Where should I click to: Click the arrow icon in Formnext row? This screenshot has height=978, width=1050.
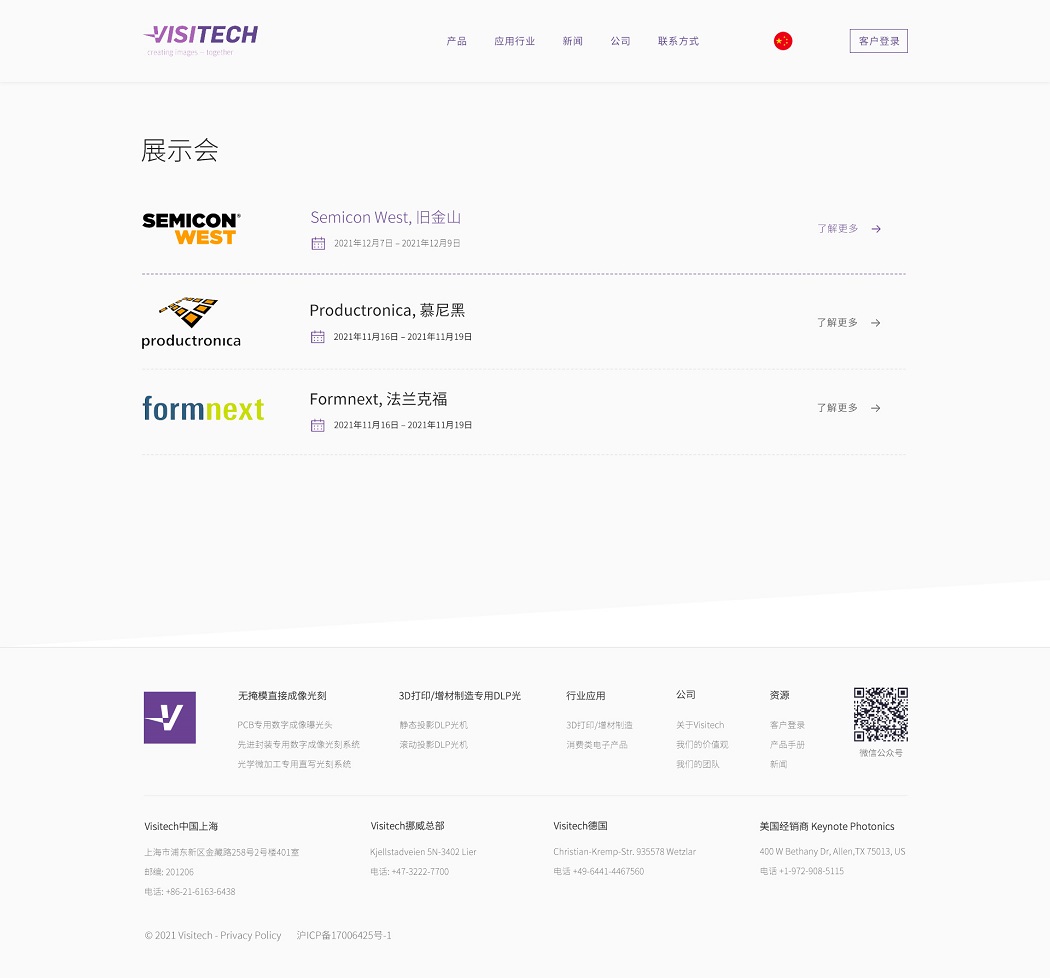click(x=876, y=408)
